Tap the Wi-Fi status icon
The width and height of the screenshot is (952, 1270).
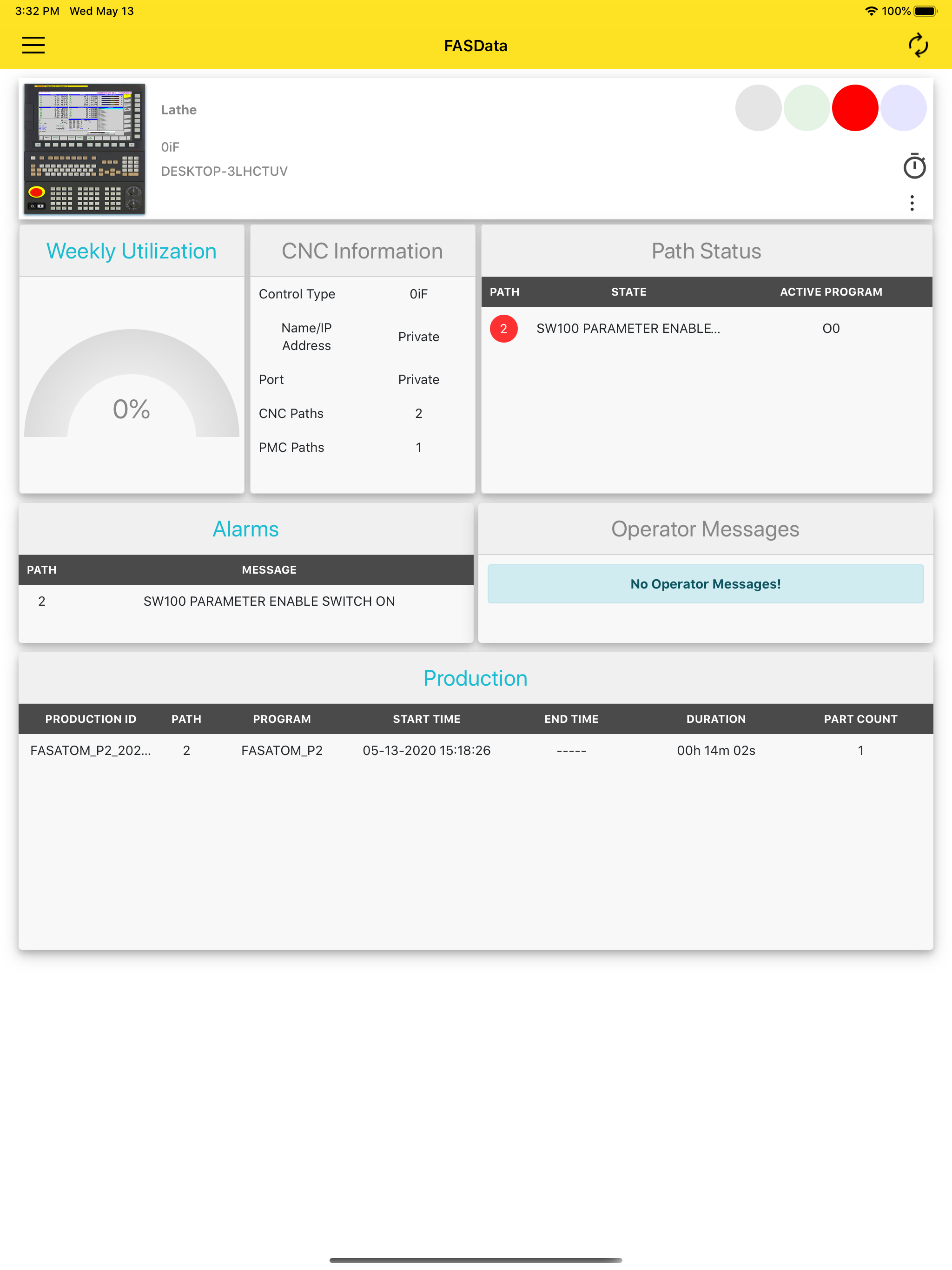tap(871, 11)
